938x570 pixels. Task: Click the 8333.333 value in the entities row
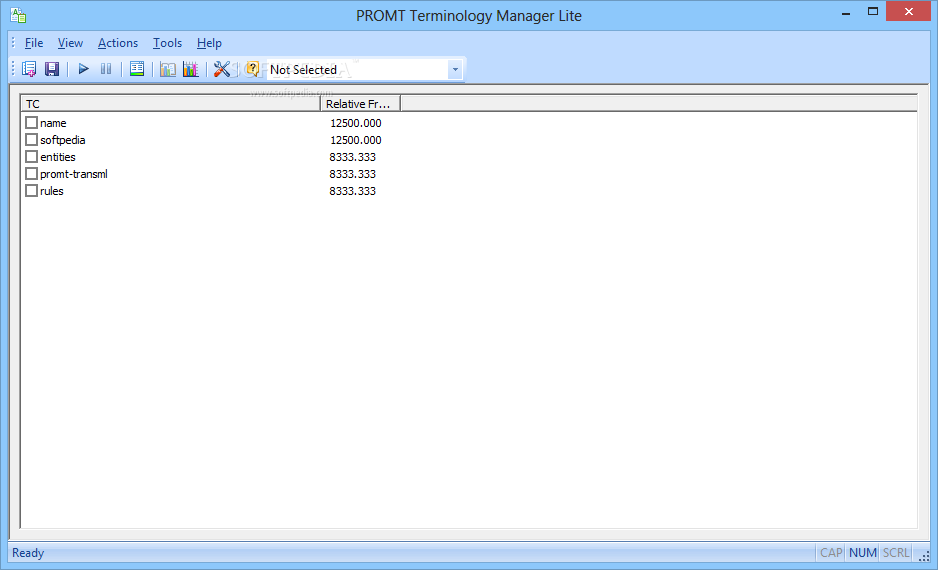click(x=352, y=157)
